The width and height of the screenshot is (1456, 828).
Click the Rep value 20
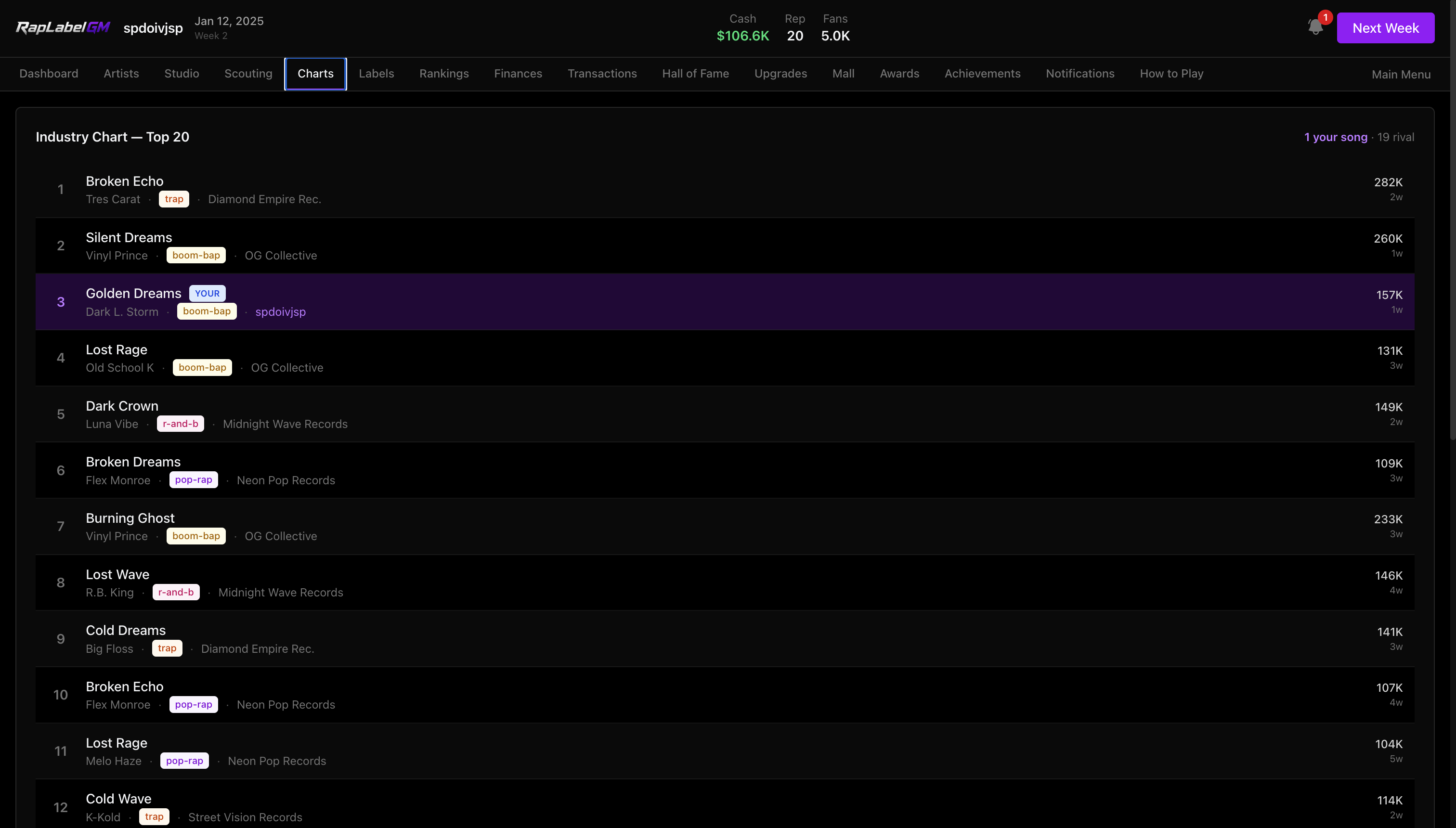tap(795, 36)
